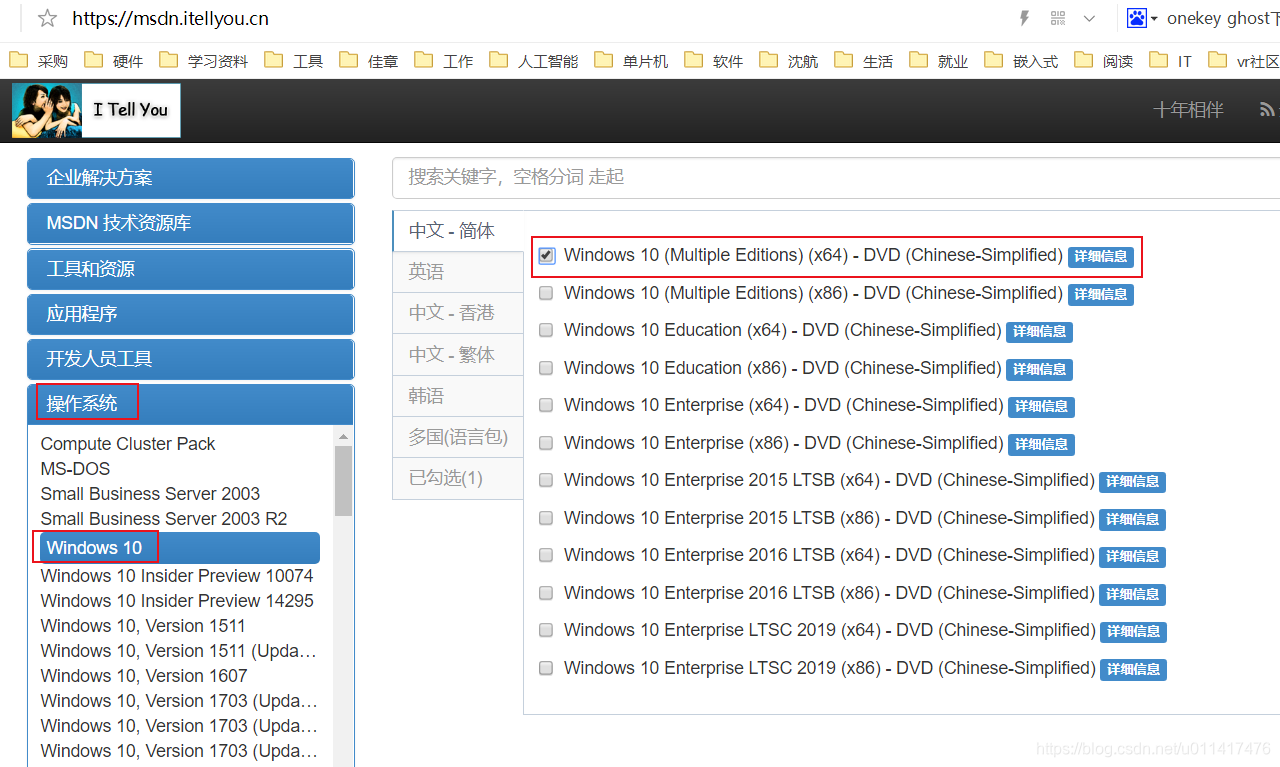Open the 已勾选(1) tab
This screenshot has width=1280, height=767.
[458, 478]
